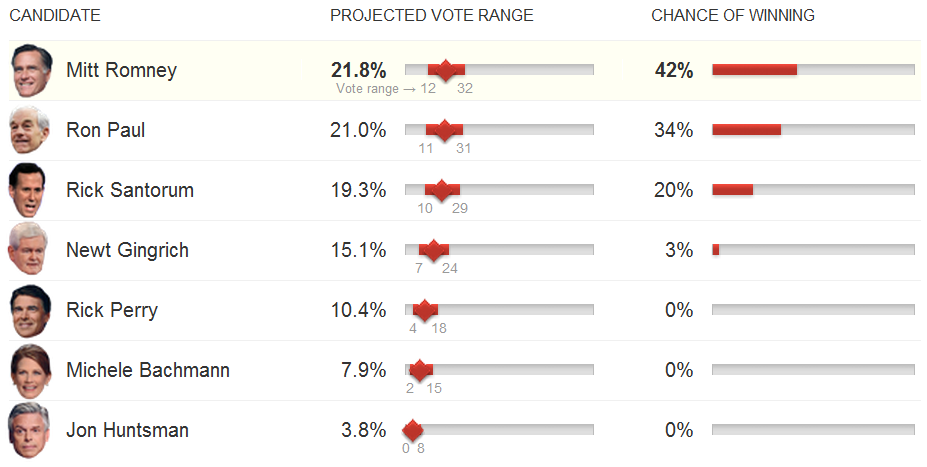This screenshot has width=927, height=467.
Task: Select Rick Perry's face thumbnail
Action: (27, 310)
